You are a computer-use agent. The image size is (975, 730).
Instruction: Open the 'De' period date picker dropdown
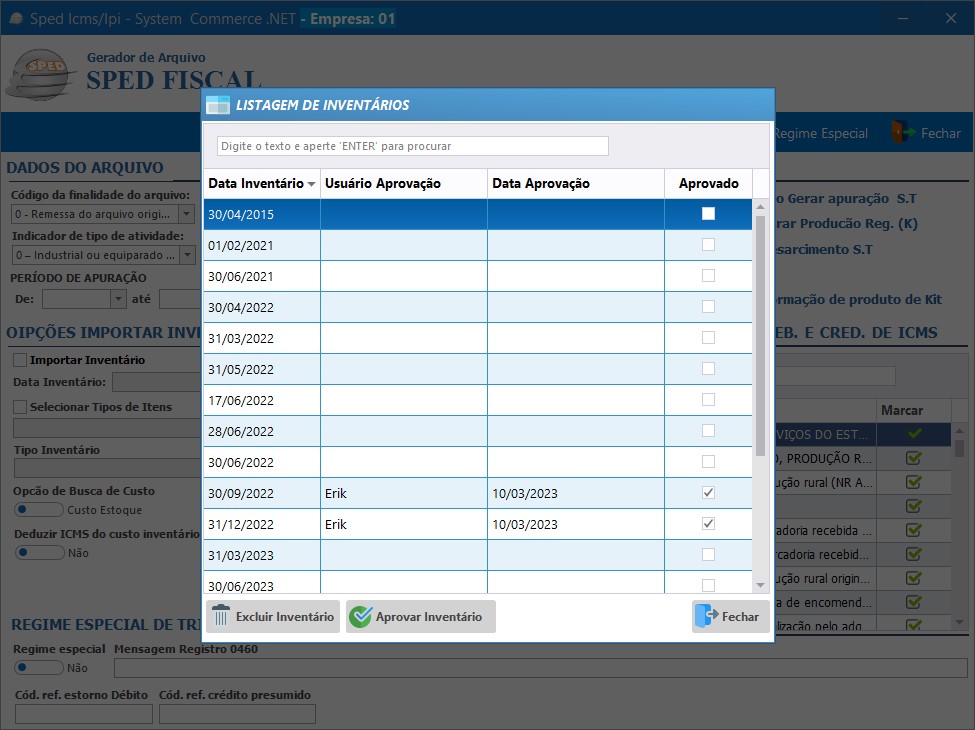pos(117,298)
